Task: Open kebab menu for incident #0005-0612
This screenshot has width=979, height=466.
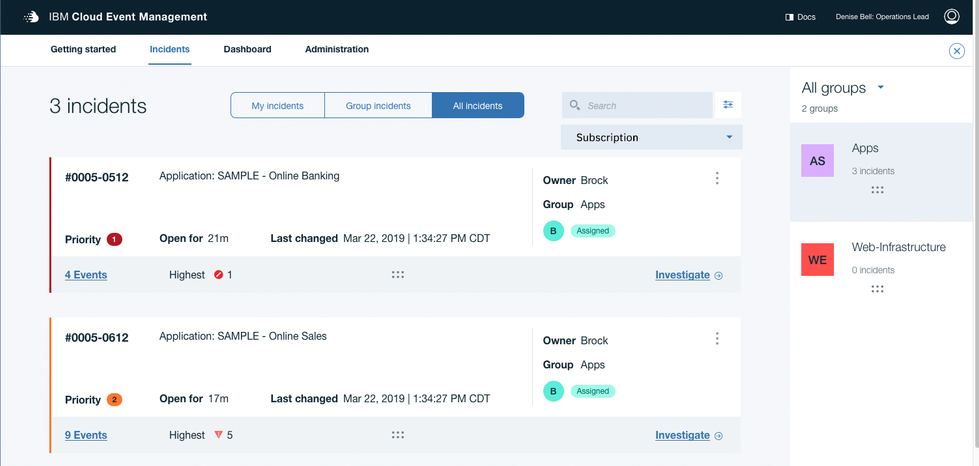Action: [717, 339]
